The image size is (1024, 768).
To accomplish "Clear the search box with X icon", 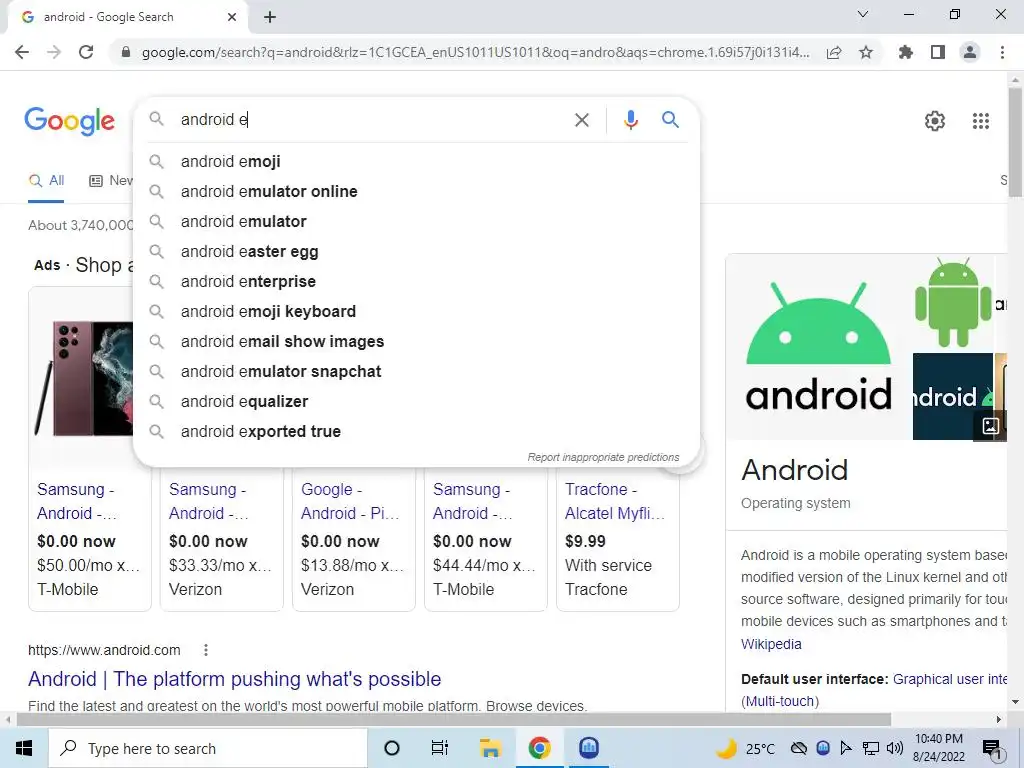I will coord(581,120).
